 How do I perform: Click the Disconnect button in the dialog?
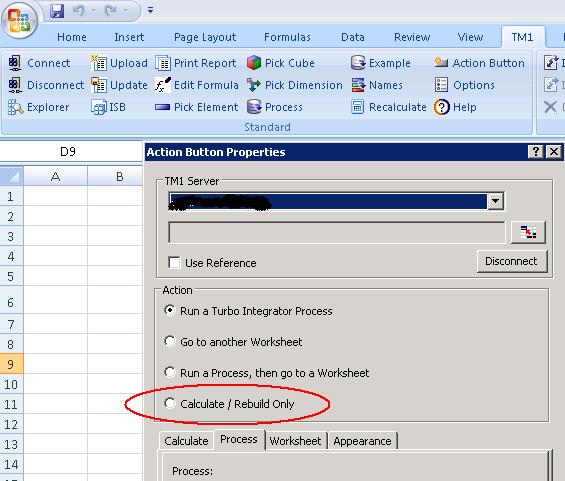(512, 261)
